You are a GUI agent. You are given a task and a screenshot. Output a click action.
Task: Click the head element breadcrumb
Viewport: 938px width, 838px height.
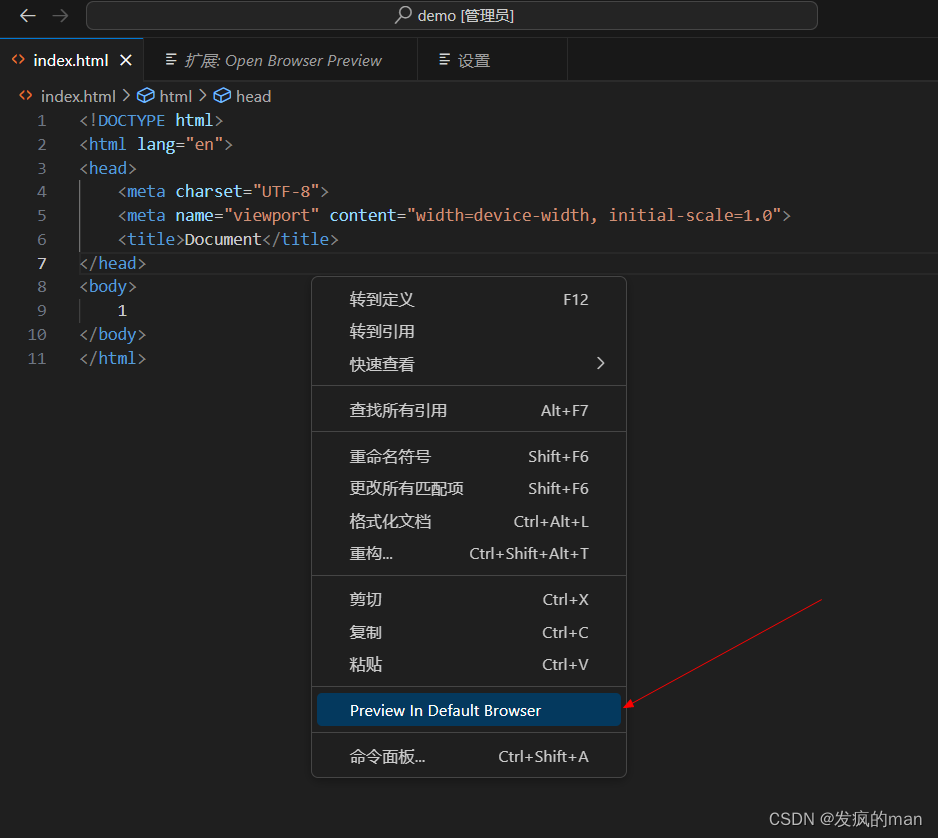(x=253, y=96)
